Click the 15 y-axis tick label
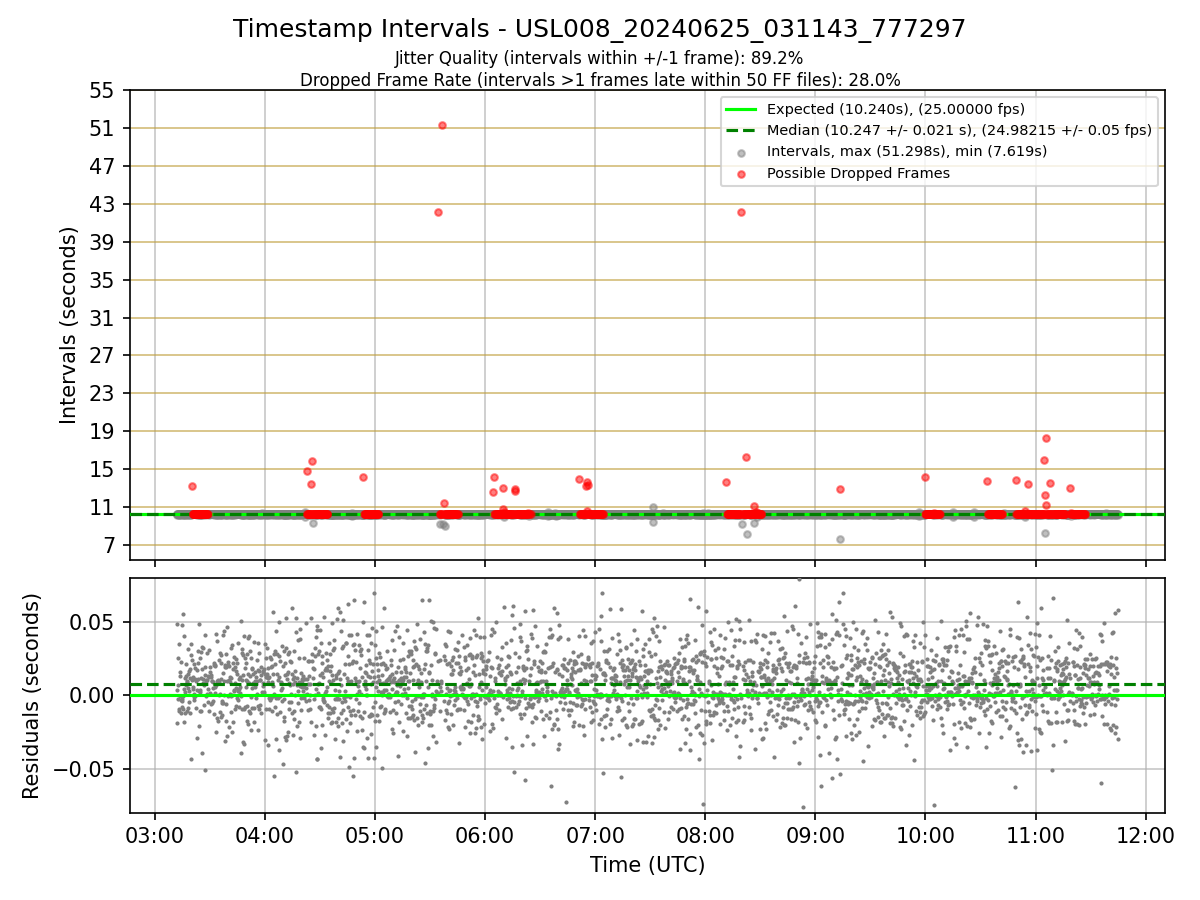Image resolution: width=1200 pixels, height=900 pixels. [x=103, y=469]
